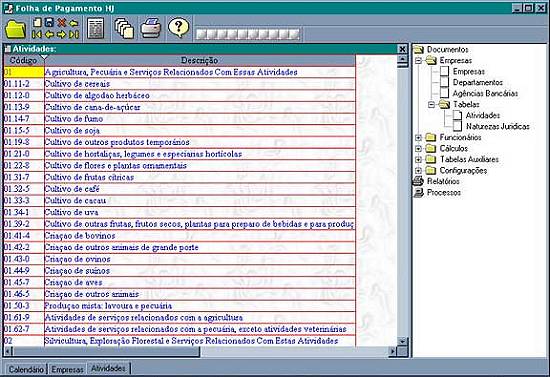Switch to the Empresas bottom tab
The width and height of the screenshot is (550, 377).
67,369
